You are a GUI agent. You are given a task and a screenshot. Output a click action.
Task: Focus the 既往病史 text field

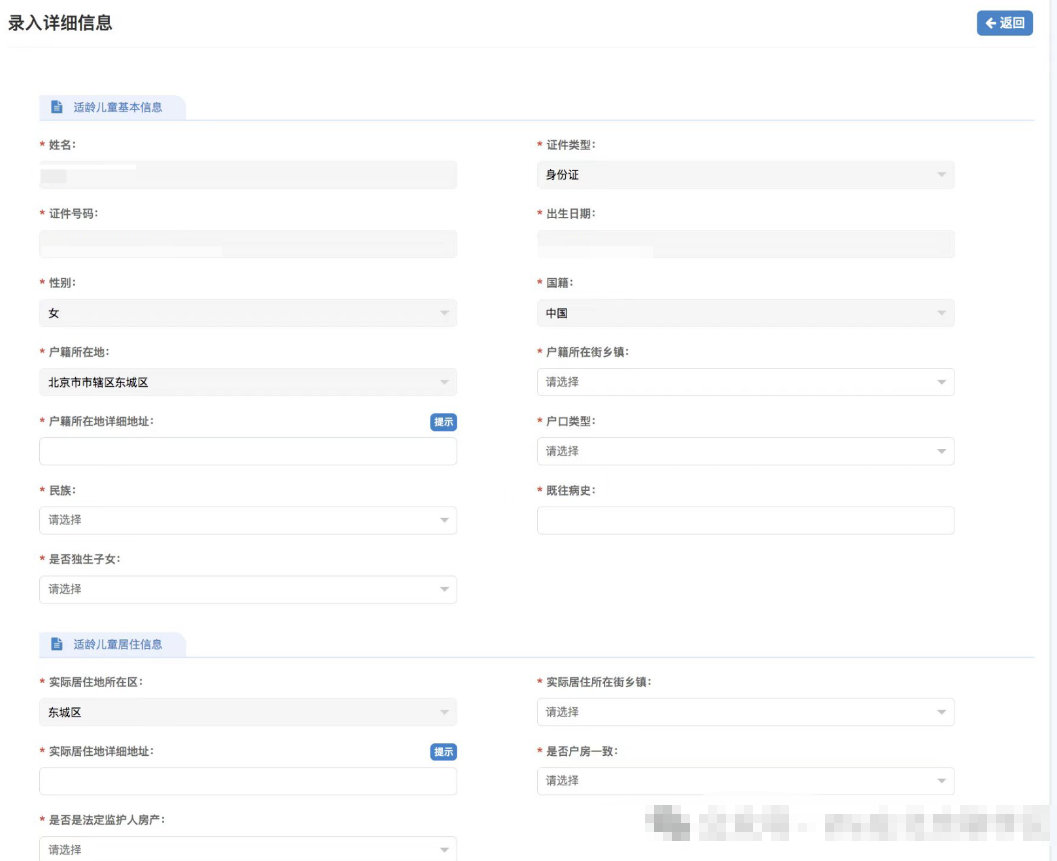(745, 520)
